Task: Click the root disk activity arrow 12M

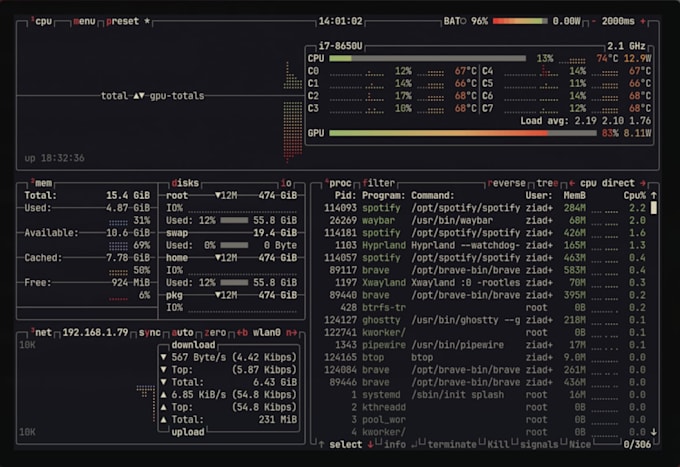Action: click(226, 196)
